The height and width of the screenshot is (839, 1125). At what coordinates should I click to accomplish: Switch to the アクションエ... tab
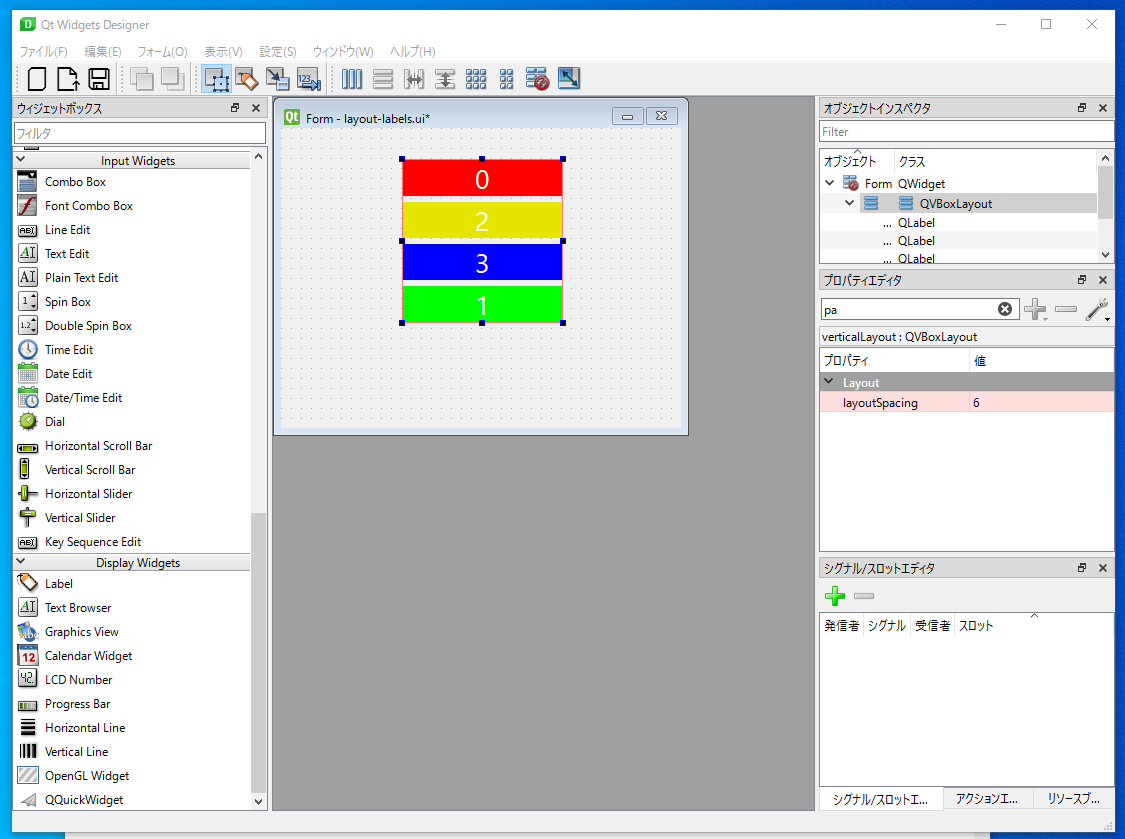(987, 799)
